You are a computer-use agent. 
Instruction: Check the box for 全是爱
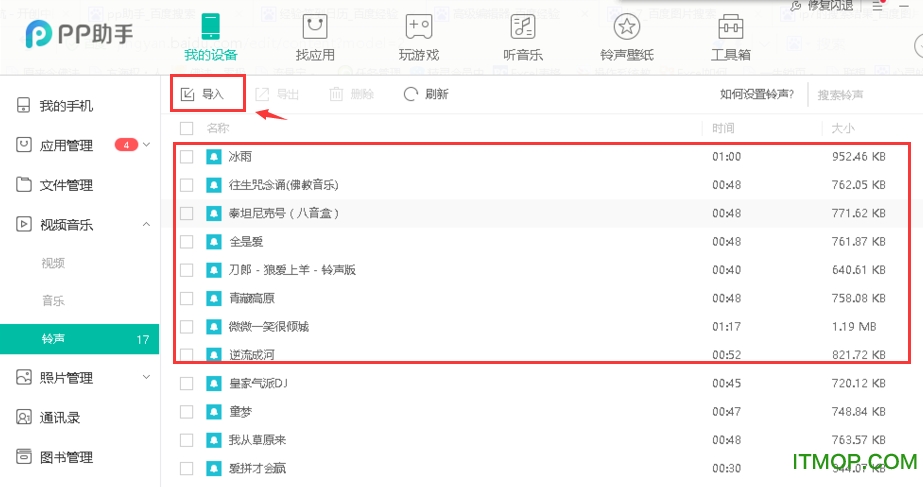coord(187,241)
